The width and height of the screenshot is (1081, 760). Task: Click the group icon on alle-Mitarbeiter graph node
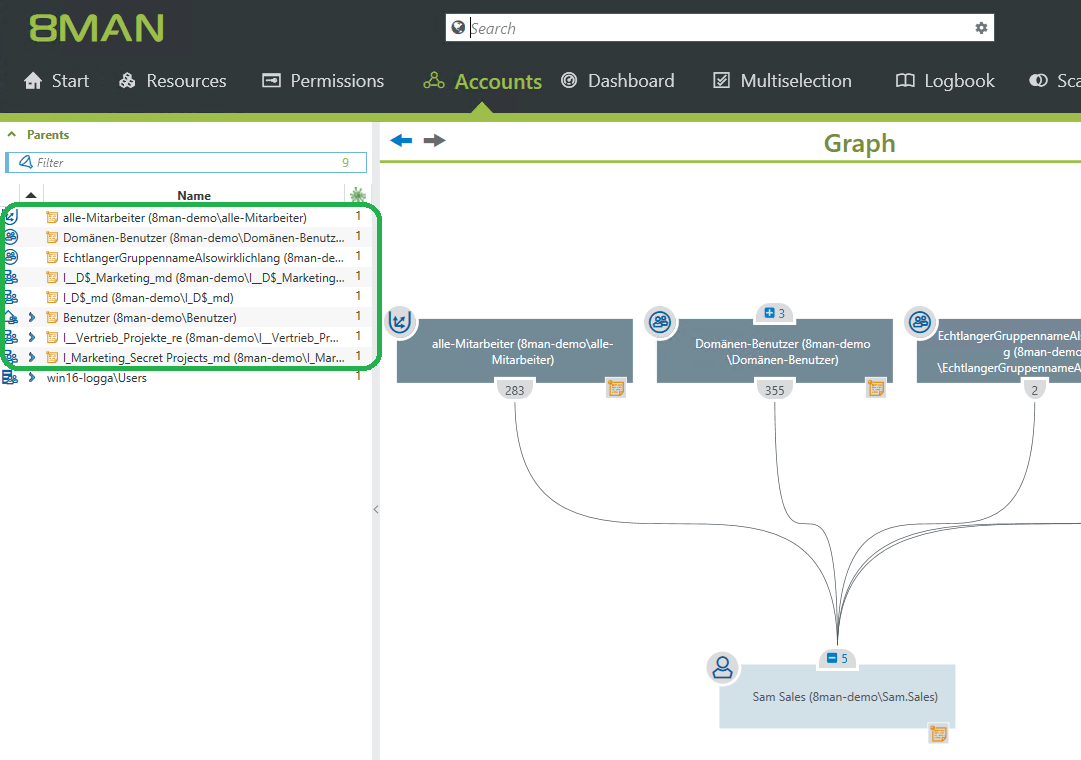[400, 321]
